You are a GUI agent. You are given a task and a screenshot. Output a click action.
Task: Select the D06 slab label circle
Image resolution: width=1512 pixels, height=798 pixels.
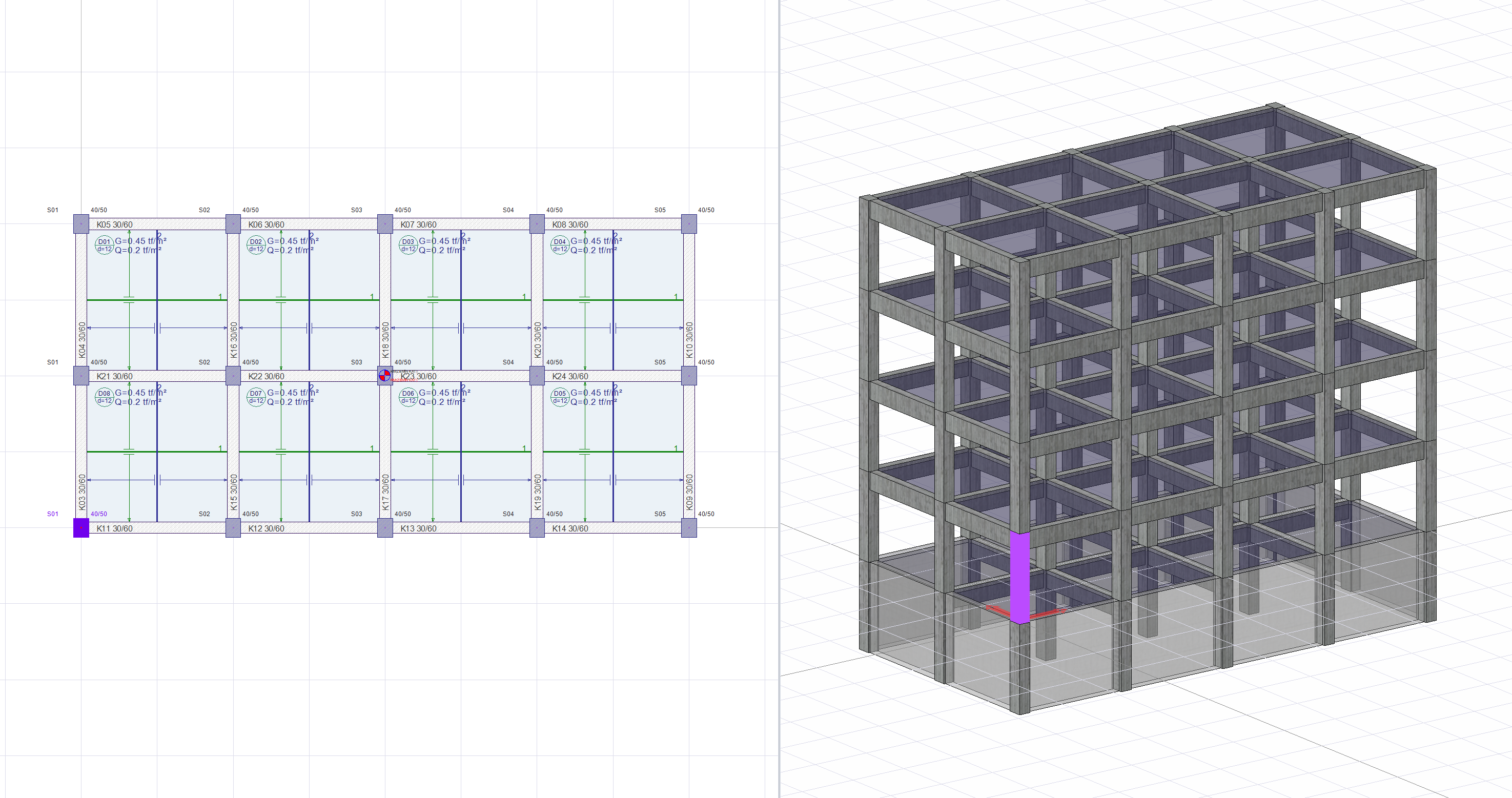tap(408, 397)
